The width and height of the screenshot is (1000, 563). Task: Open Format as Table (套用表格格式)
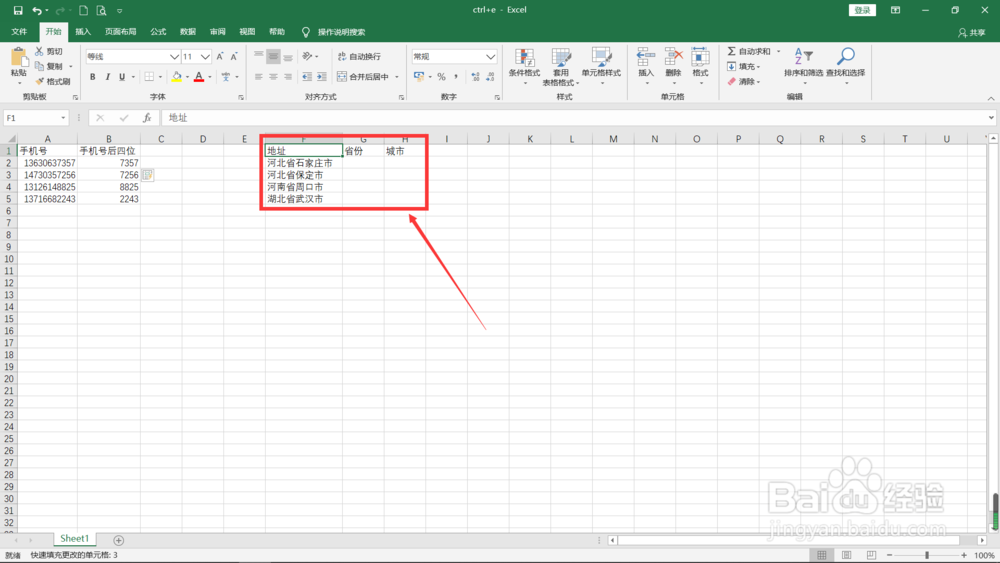tap(561, 66)
